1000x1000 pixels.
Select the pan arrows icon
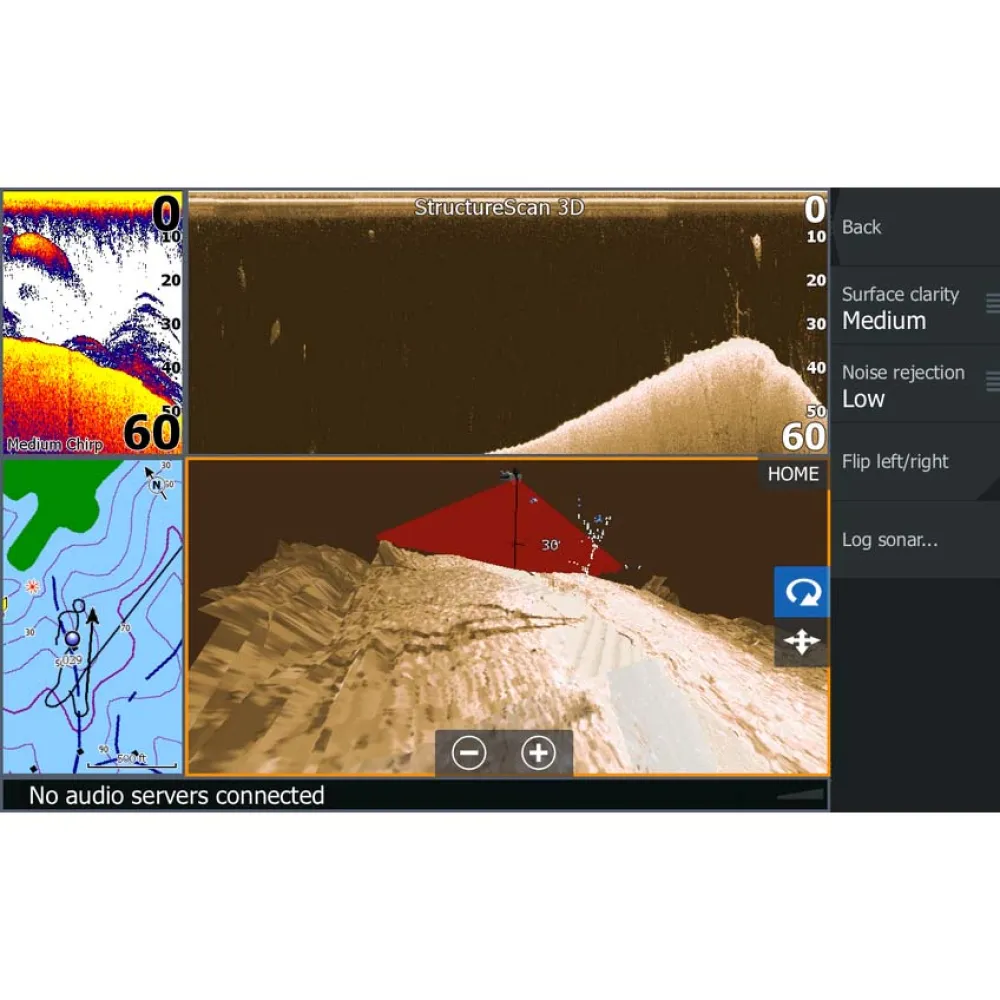[801, 642]
